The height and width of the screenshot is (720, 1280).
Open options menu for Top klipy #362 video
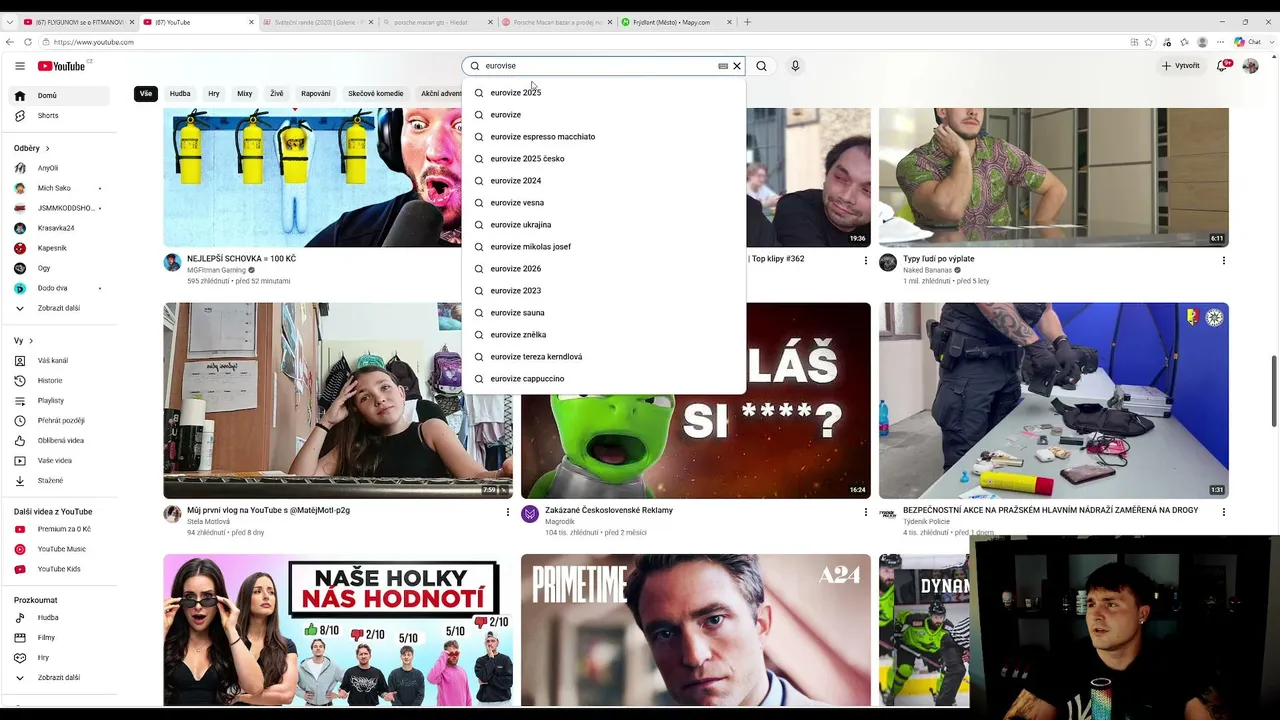(866, 260)
